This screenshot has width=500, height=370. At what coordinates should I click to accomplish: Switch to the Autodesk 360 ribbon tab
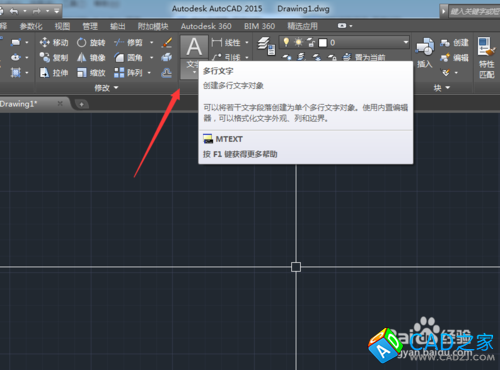click(206, 26)
